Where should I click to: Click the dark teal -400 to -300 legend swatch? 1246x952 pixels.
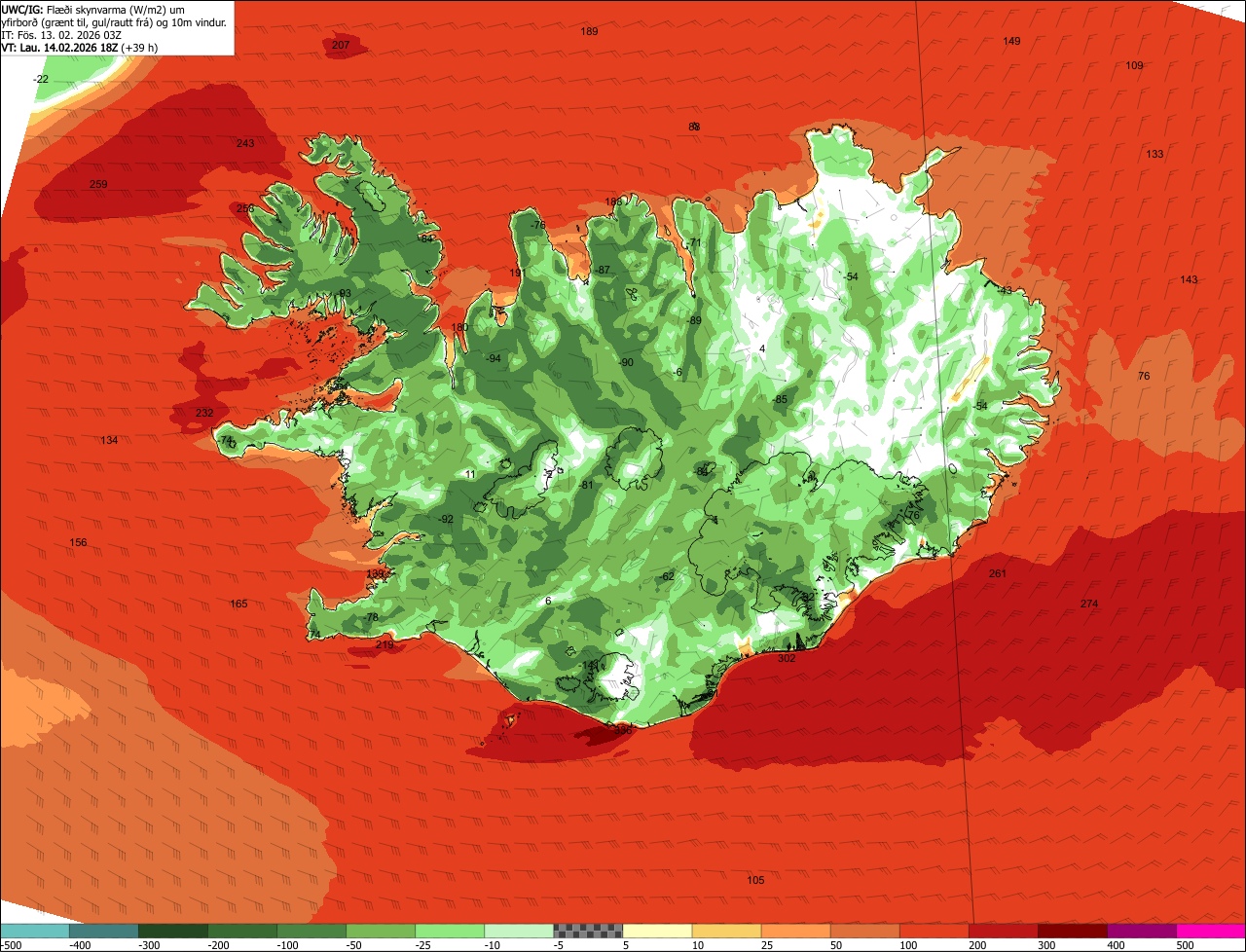(103, 931)
